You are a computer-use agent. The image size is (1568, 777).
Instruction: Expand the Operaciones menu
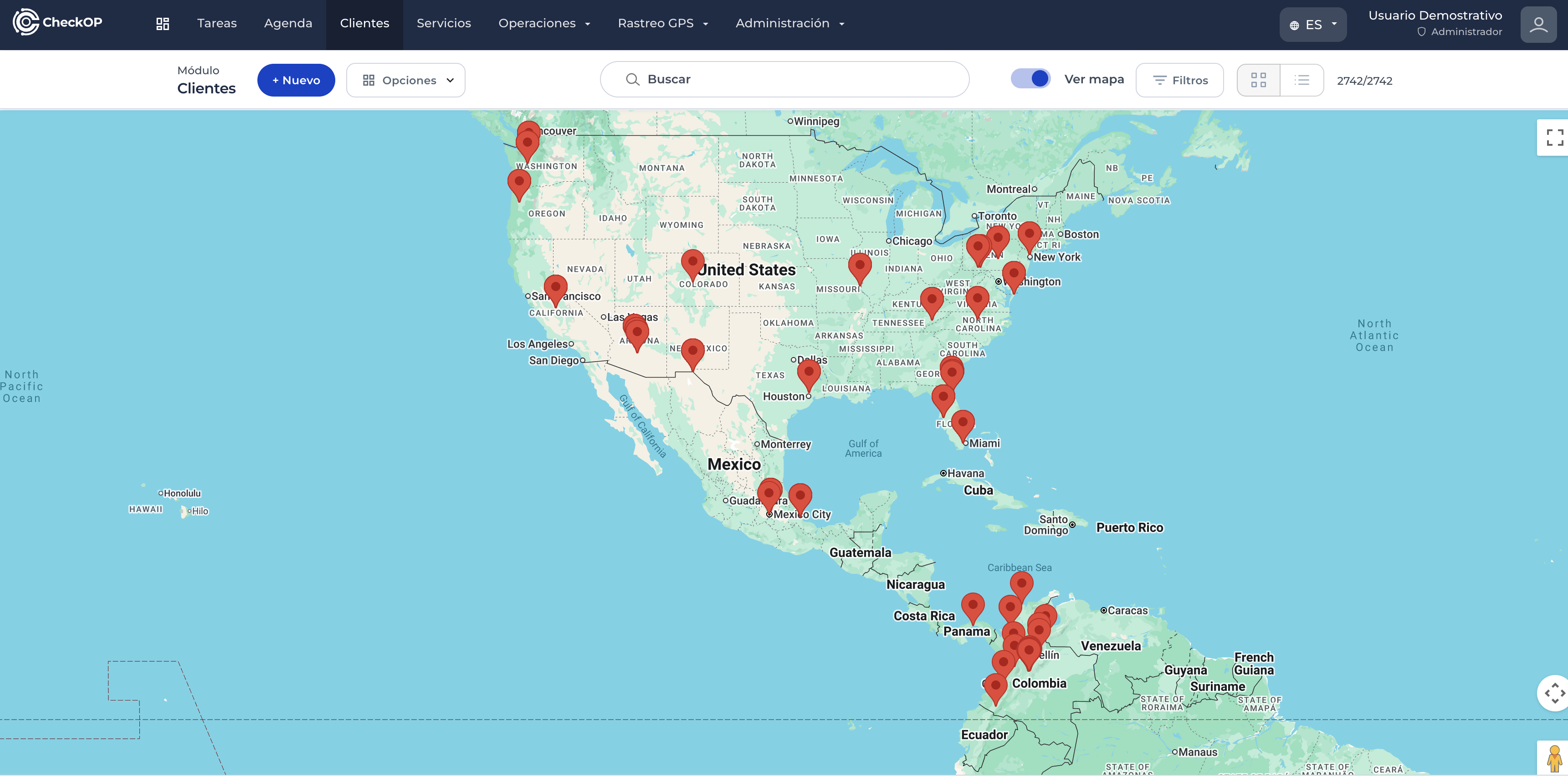pos(543,24)
